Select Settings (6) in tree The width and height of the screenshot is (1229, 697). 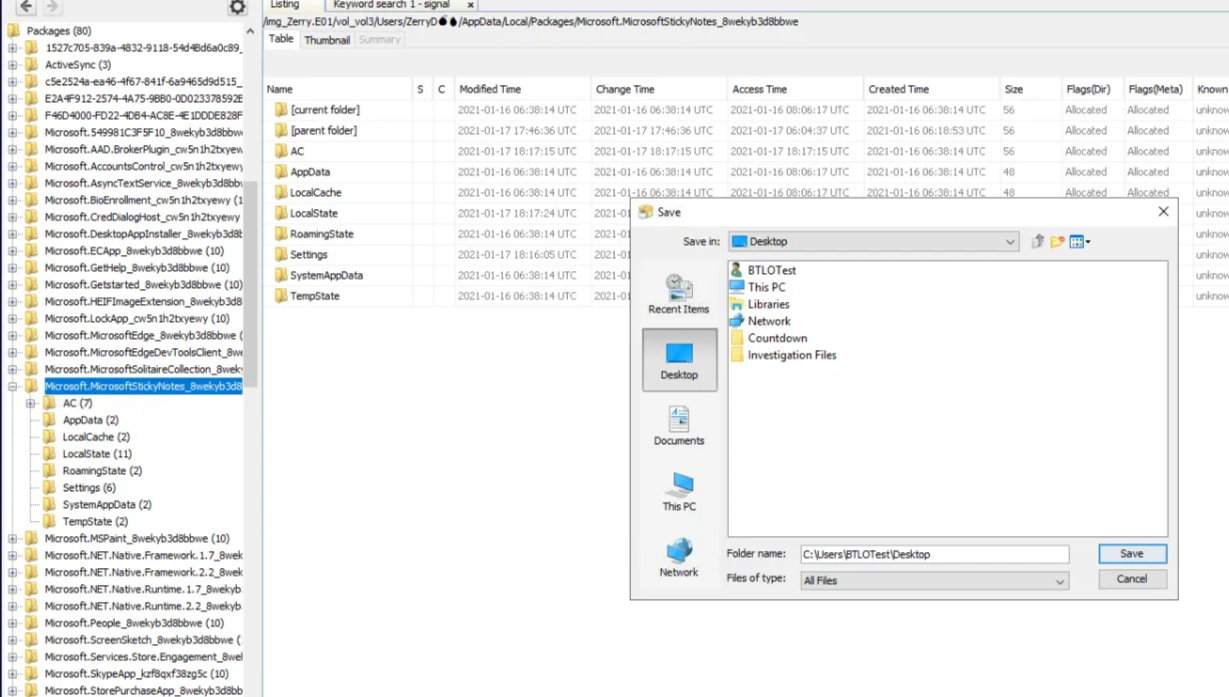click(x=89, y=488)
